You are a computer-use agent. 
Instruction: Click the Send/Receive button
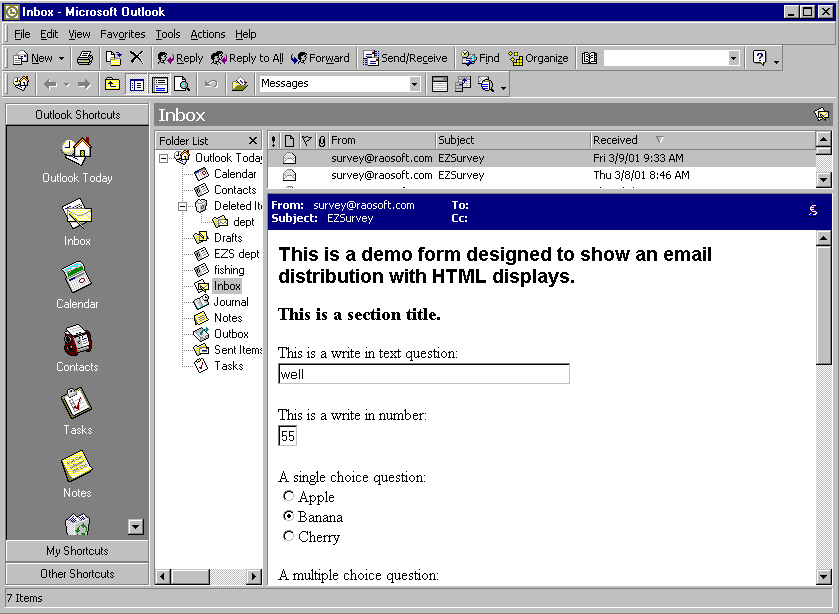(x=405, y=58)
